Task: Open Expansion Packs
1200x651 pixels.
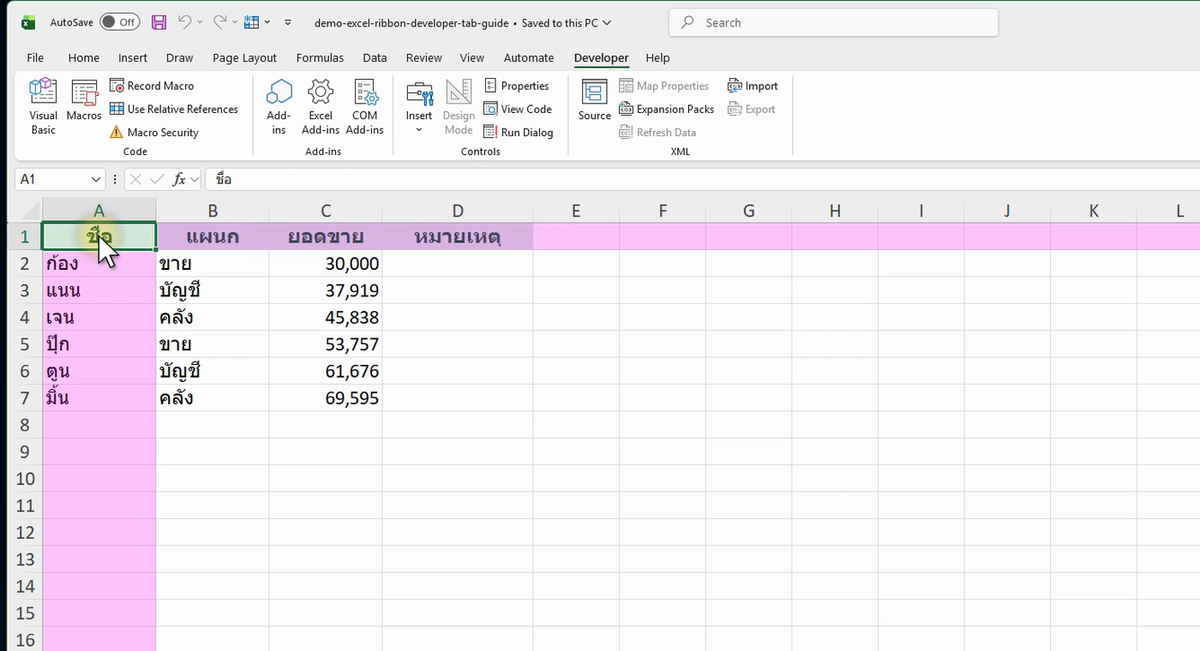Action: click(666, 109)
